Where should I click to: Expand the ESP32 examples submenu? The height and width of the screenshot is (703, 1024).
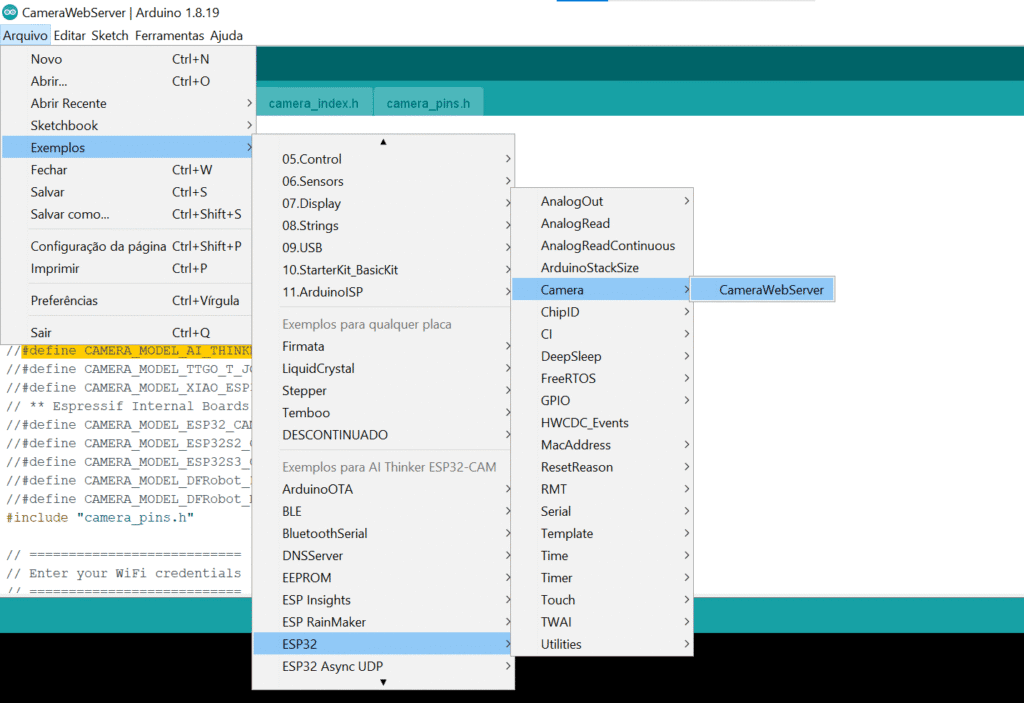(382, 644)
